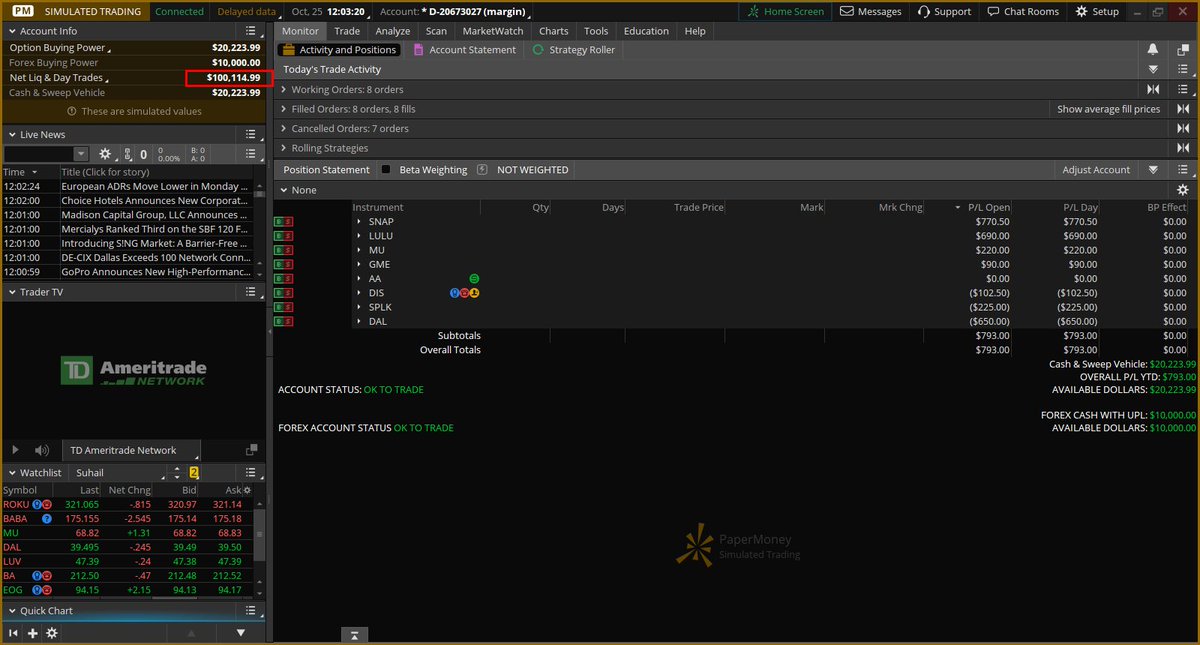Switch to the Trade tab

tap(347, 31)
